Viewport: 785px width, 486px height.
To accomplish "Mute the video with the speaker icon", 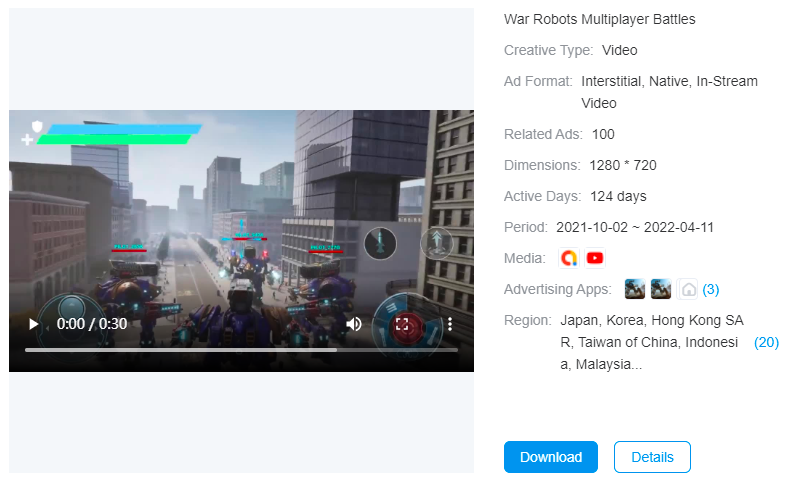I will pyautogui.click(x=354, y=324).
